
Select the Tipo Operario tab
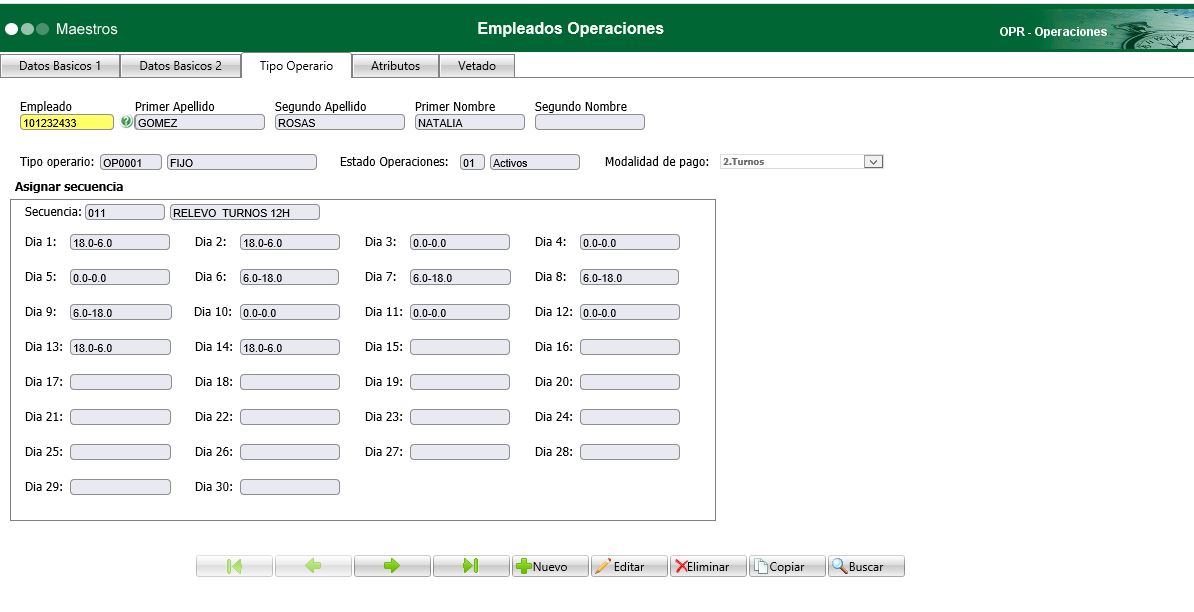(x=296, y=66)
